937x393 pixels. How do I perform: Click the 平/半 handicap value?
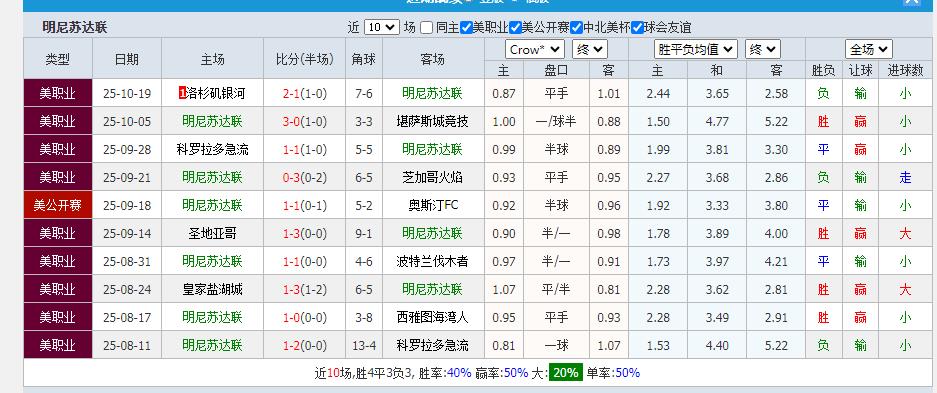[556, 290]
